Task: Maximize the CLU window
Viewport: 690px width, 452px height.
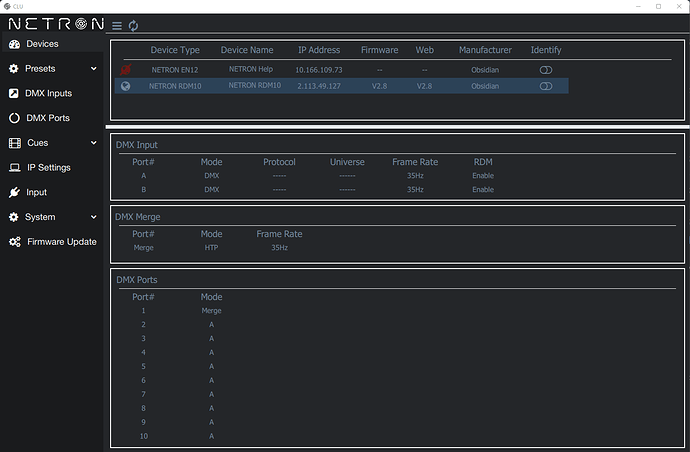Action: pyautogui.click(x=658, y=6)
